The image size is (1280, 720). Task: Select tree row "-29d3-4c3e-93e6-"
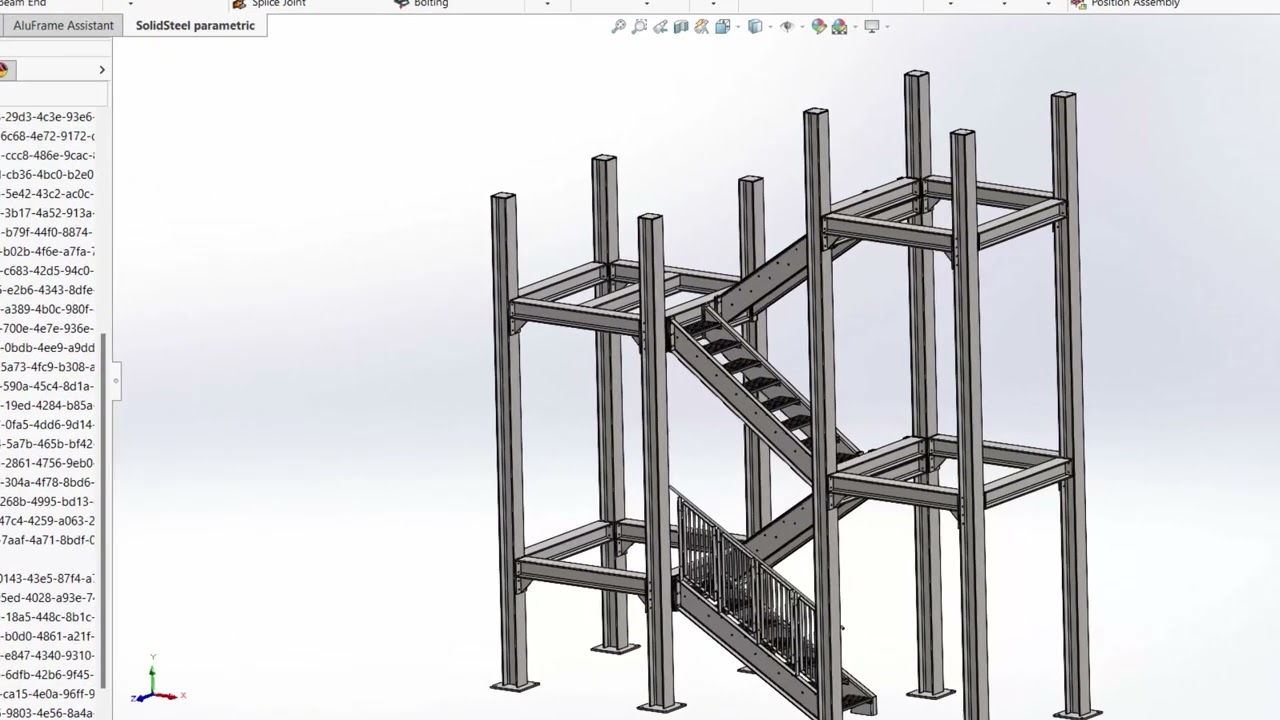coord(48,117)
